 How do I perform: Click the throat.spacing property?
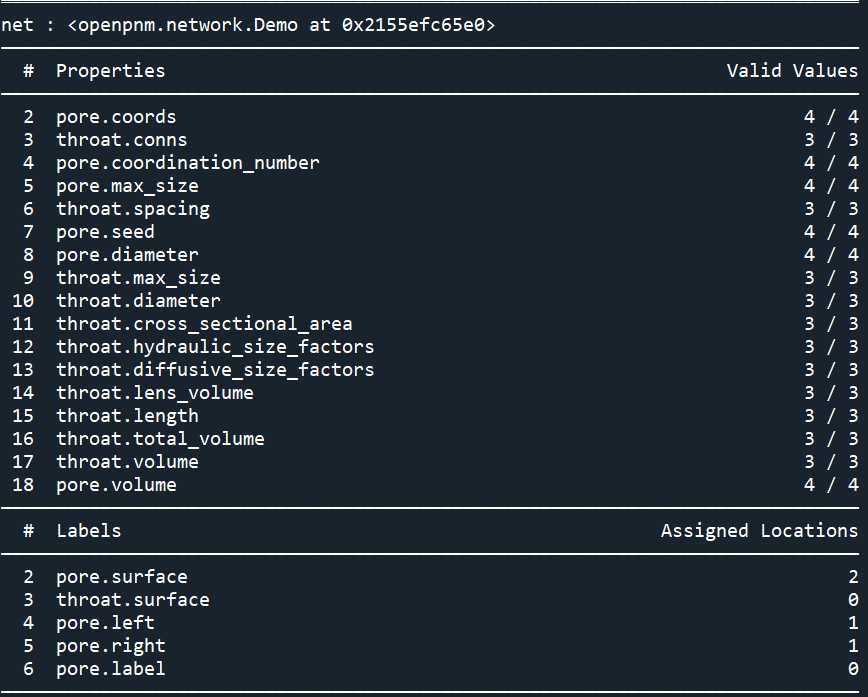[133, 209]
